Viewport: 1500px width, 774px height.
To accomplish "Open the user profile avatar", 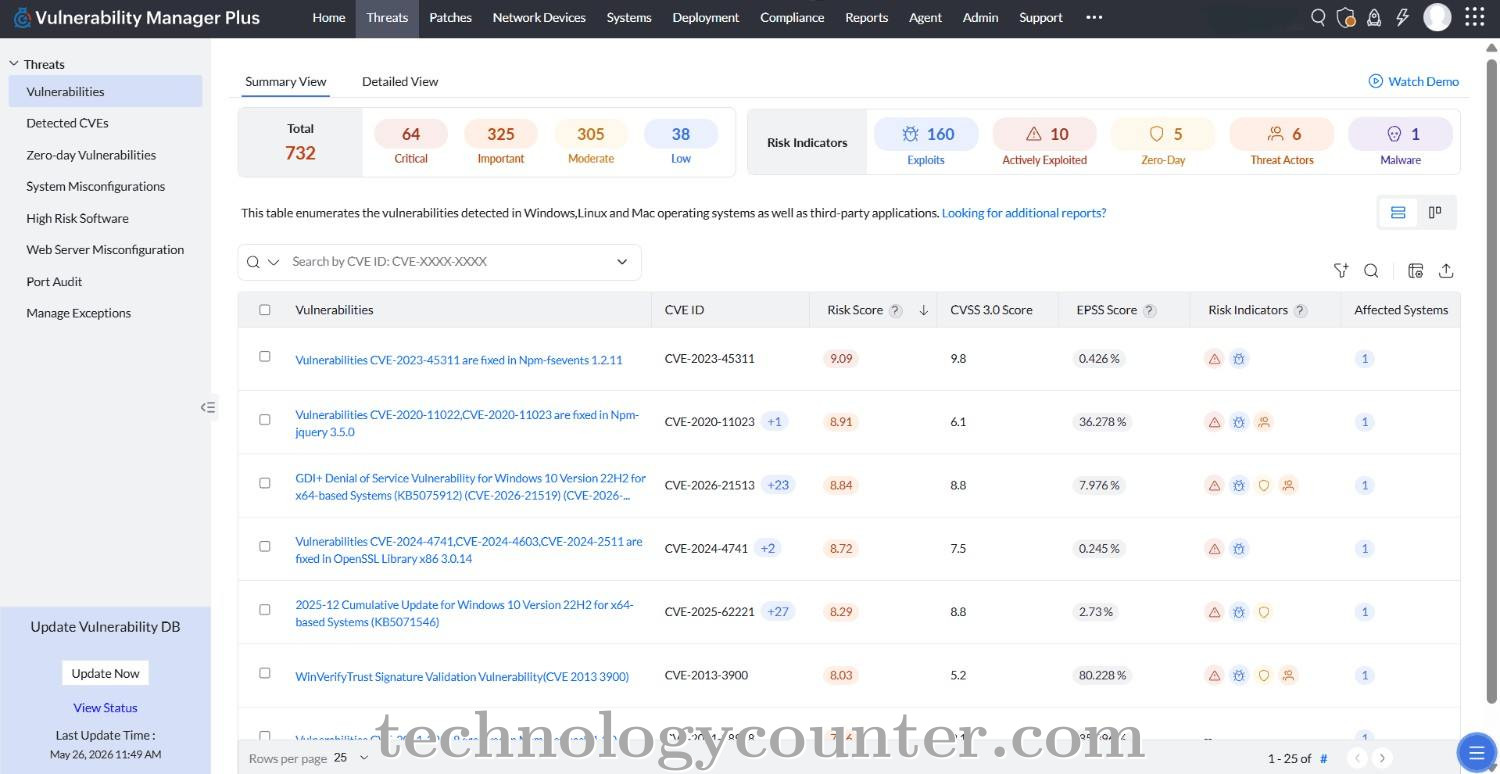I will 1437,17.
